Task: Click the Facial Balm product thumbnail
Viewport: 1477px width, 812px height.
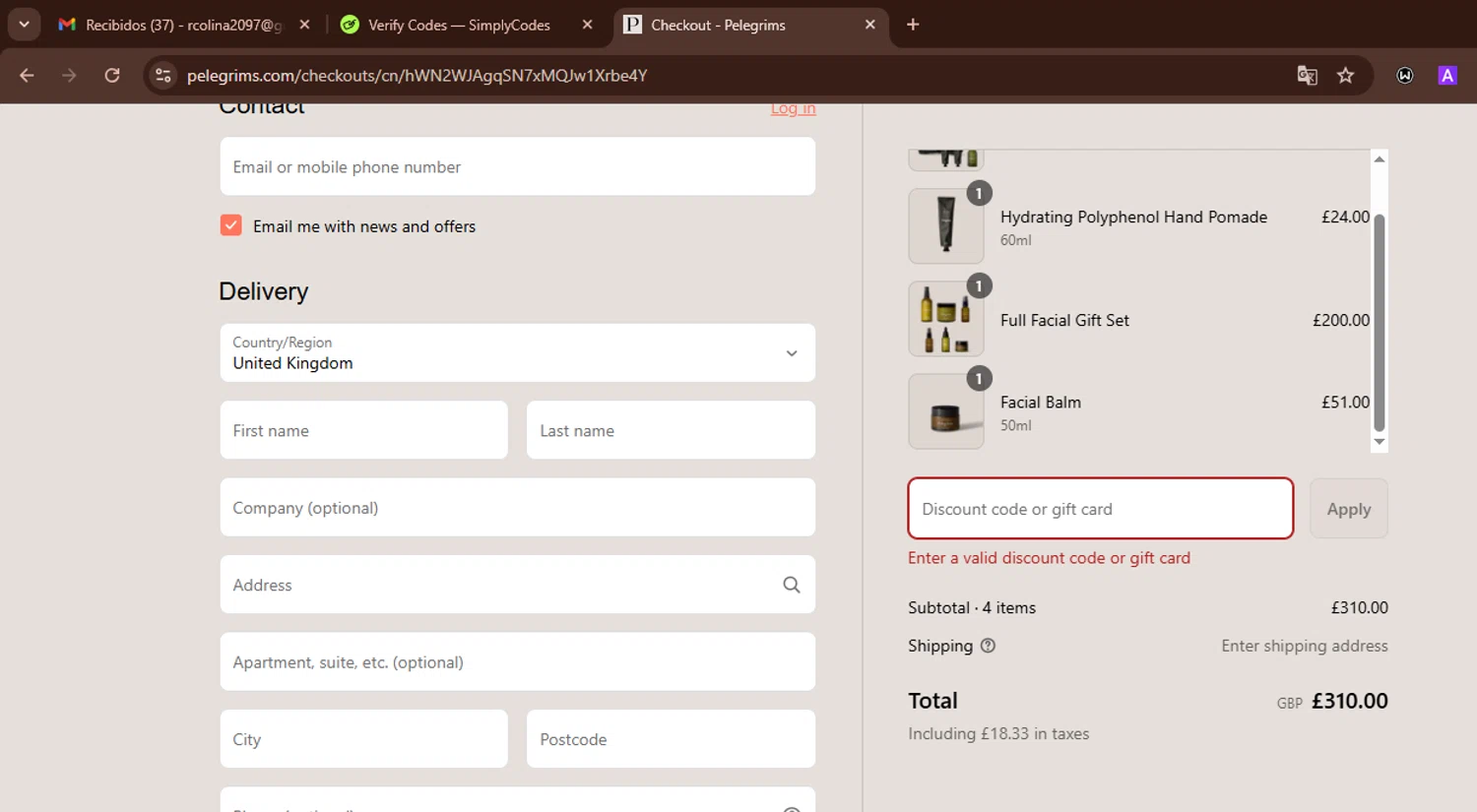Action: coord(946,411)
